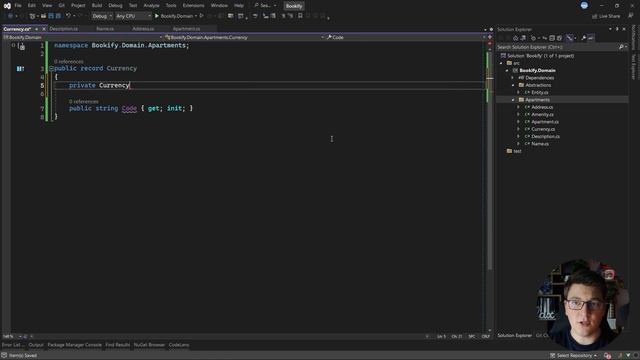This screenshot has width=640, height=360.
Task: Open the Project menu
Action: [78, 6]
